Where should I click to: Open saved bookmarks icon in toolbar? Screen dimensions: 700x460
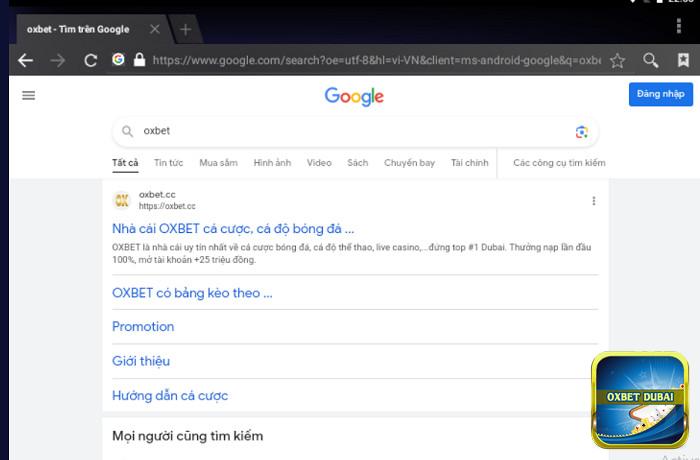coord(683,60)
